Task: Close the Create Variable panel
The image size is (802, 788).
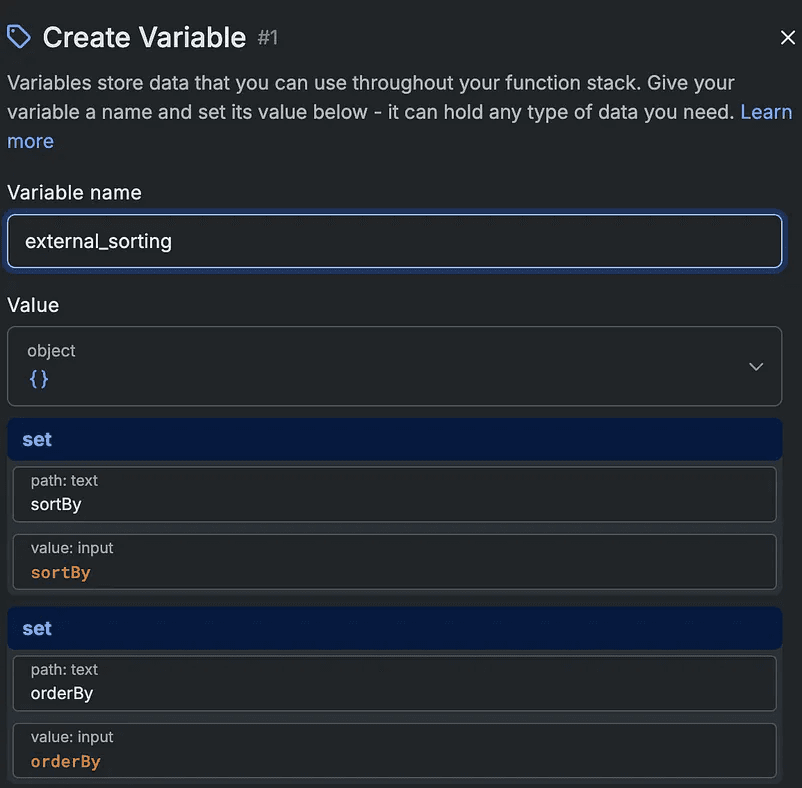Action: (787, 38)
